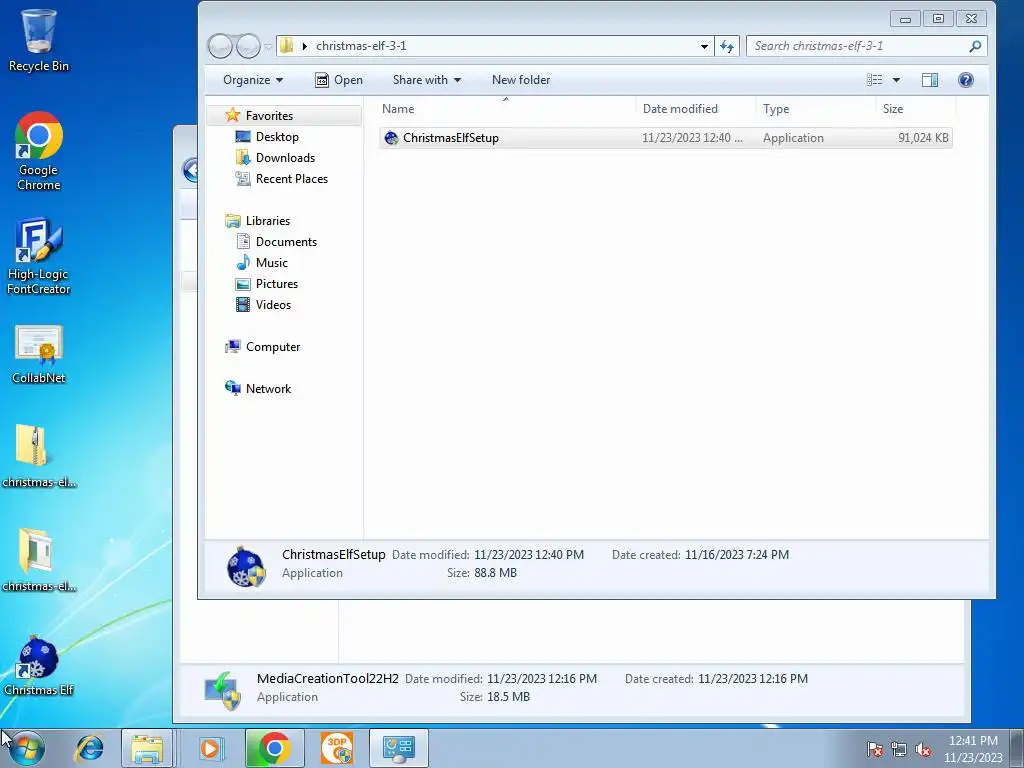Viewport: 1024px width, 768px height.
Task: Open Desktop in the navigation pane
Action: [x=277, y=136]
